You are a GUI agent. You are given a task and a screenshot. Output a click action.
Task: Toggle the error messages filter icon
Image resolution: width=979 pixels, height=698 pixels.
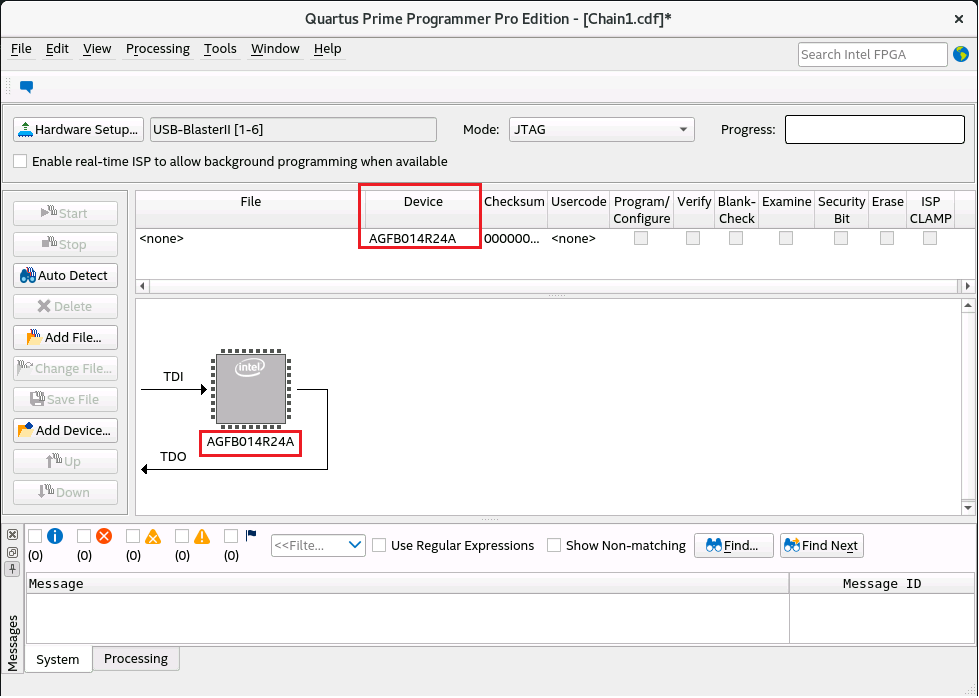(104, 536)
